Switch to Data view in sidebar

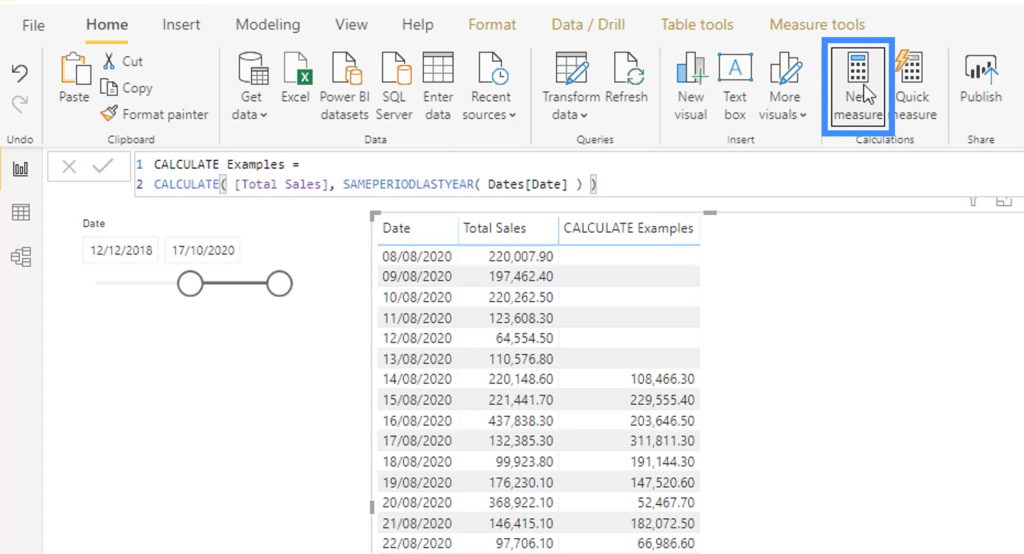click(21, 212)
